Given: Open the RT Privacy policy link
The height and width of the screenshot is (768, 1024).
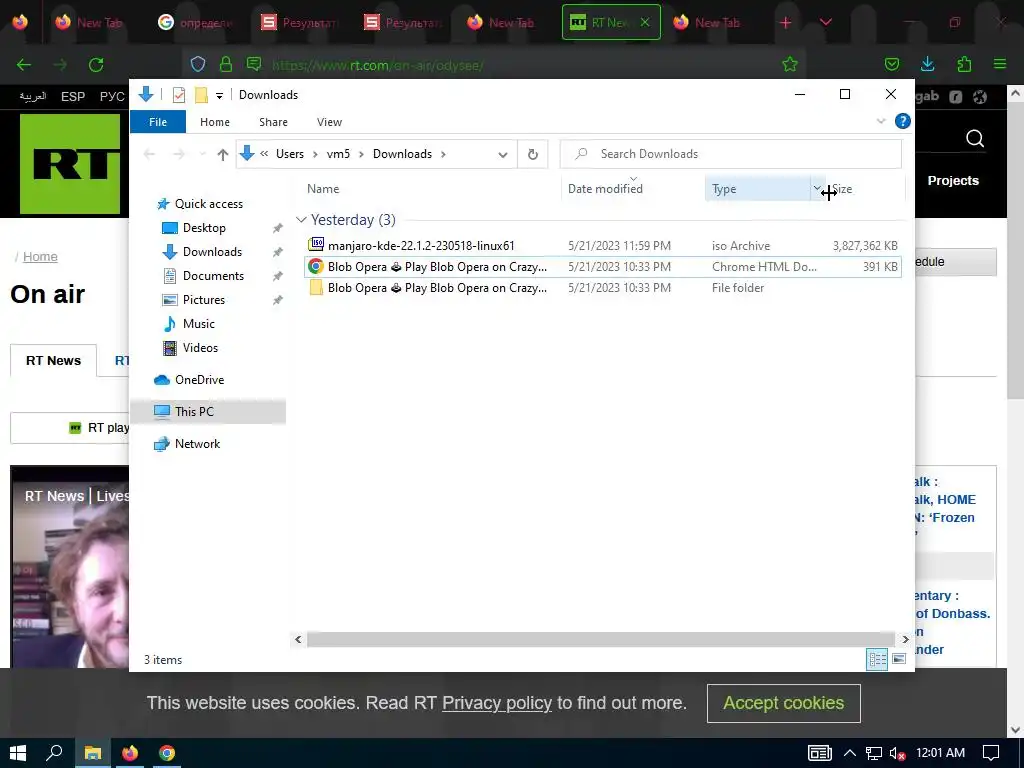Looking at the screenshot, I should pos(496,703).
